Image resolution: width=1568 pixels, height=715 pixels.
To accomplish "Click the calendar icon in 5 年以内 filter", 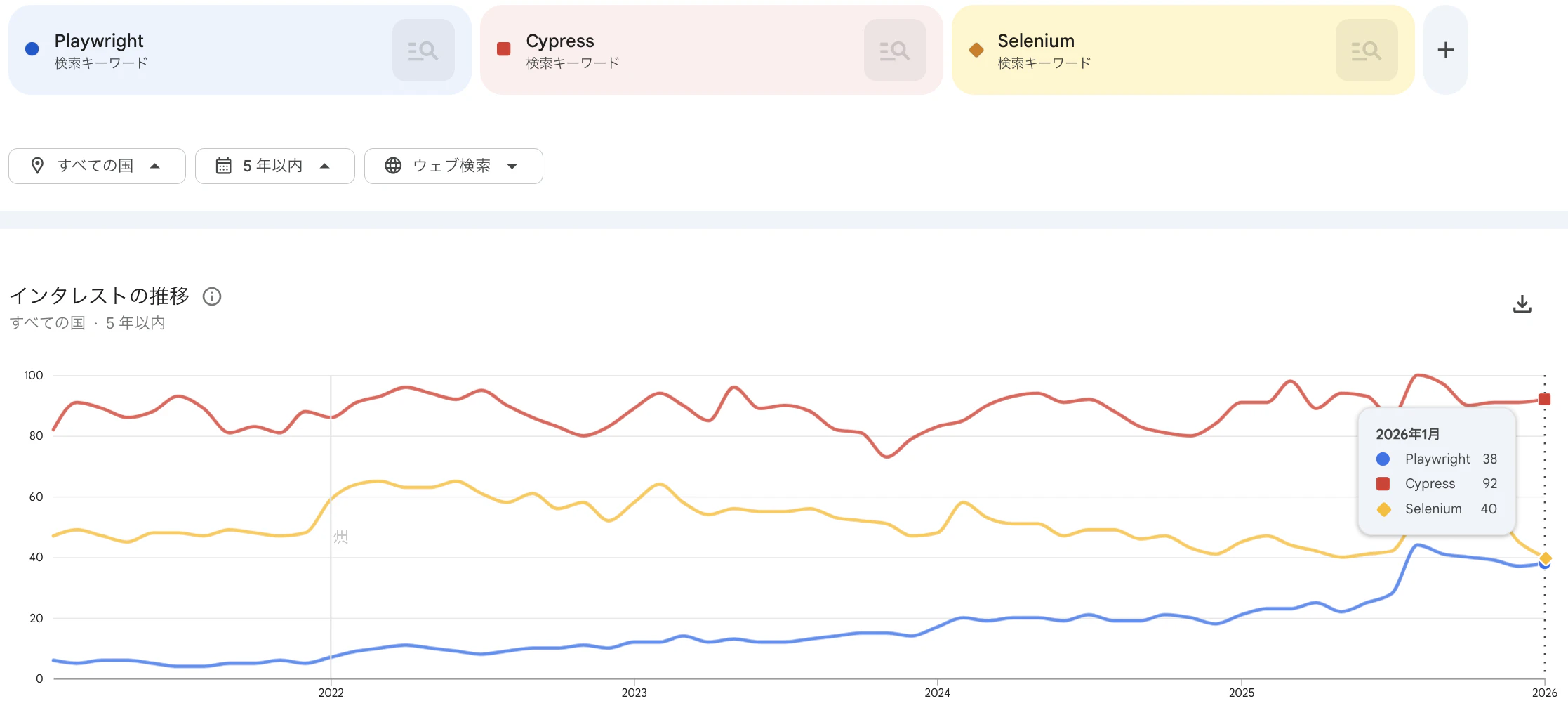I will click(x=223, y=166).
